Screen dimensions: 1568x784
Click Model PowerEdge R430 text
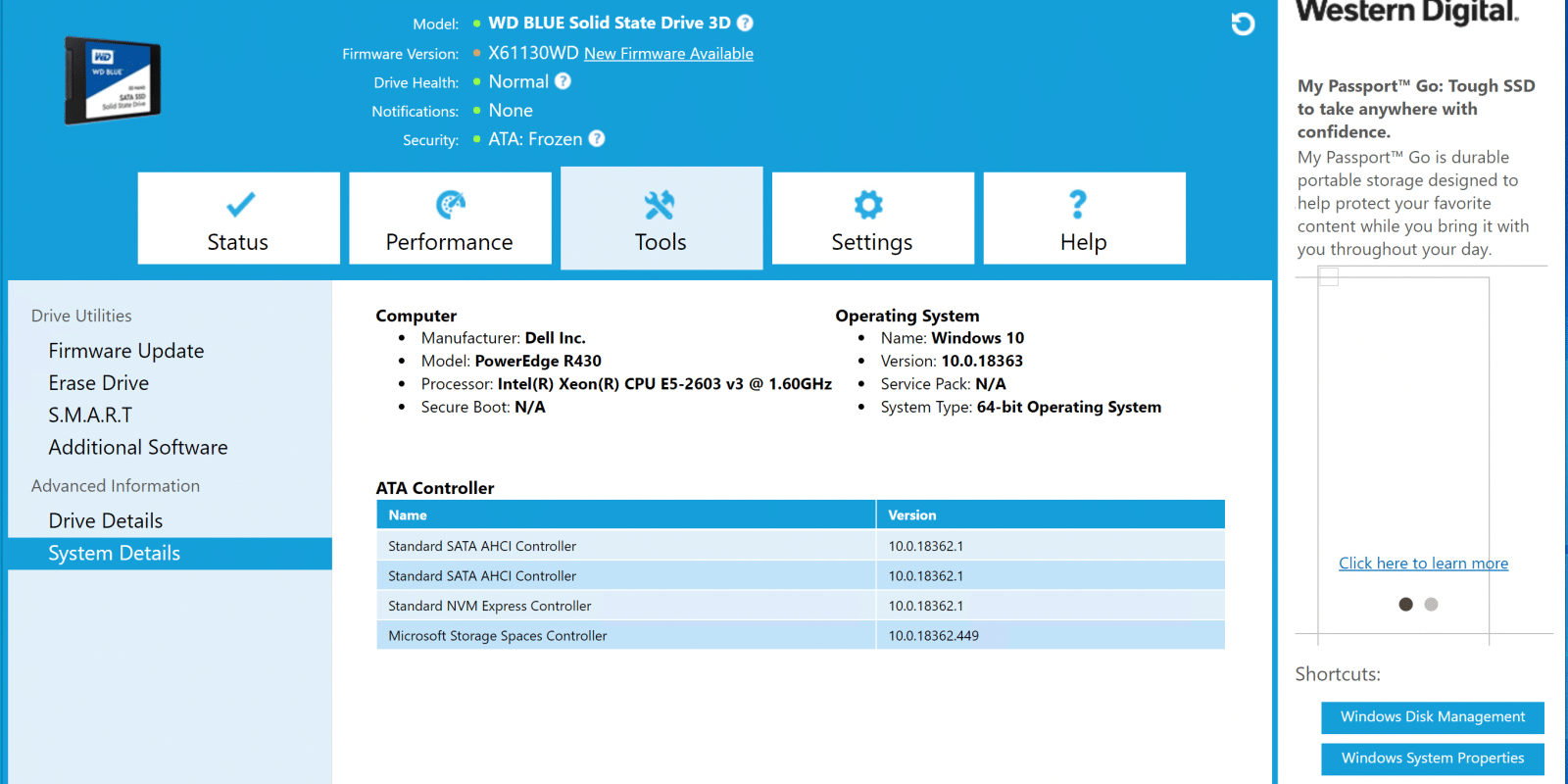[512, 361]
